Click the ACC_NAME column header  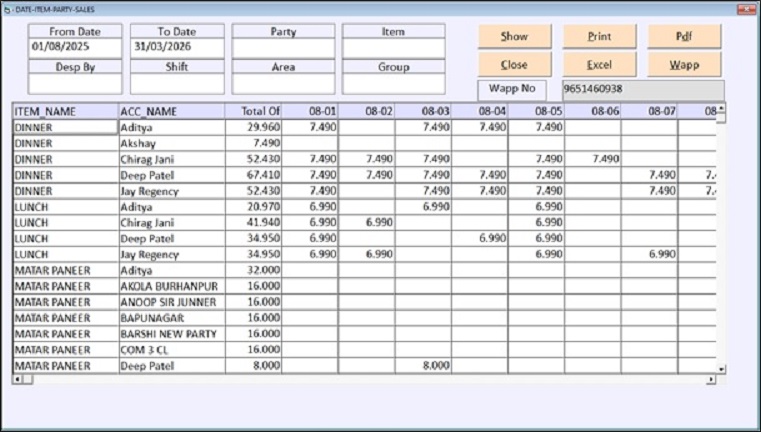click(x=172, y=112)
